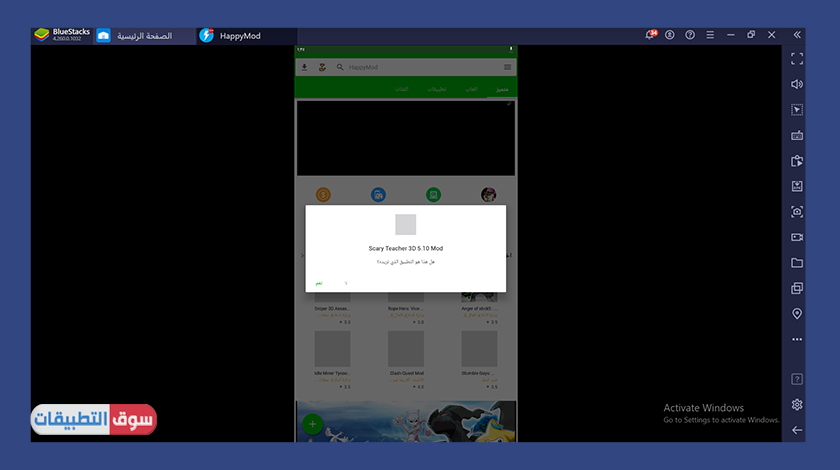This screenshot has height=470, width=840.
Task: Open BlueStacks settings gear
Action: (797, 405)
